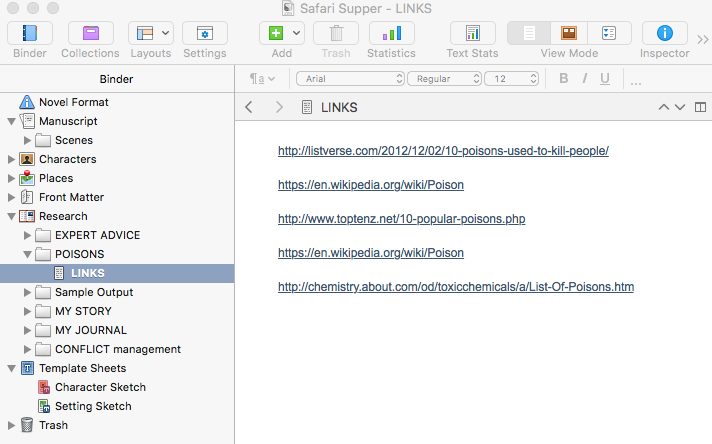Image resolution: width=712 pixels, height=444 pixels.
Task: Open the Collections panel
Action: tap(91, 33)
